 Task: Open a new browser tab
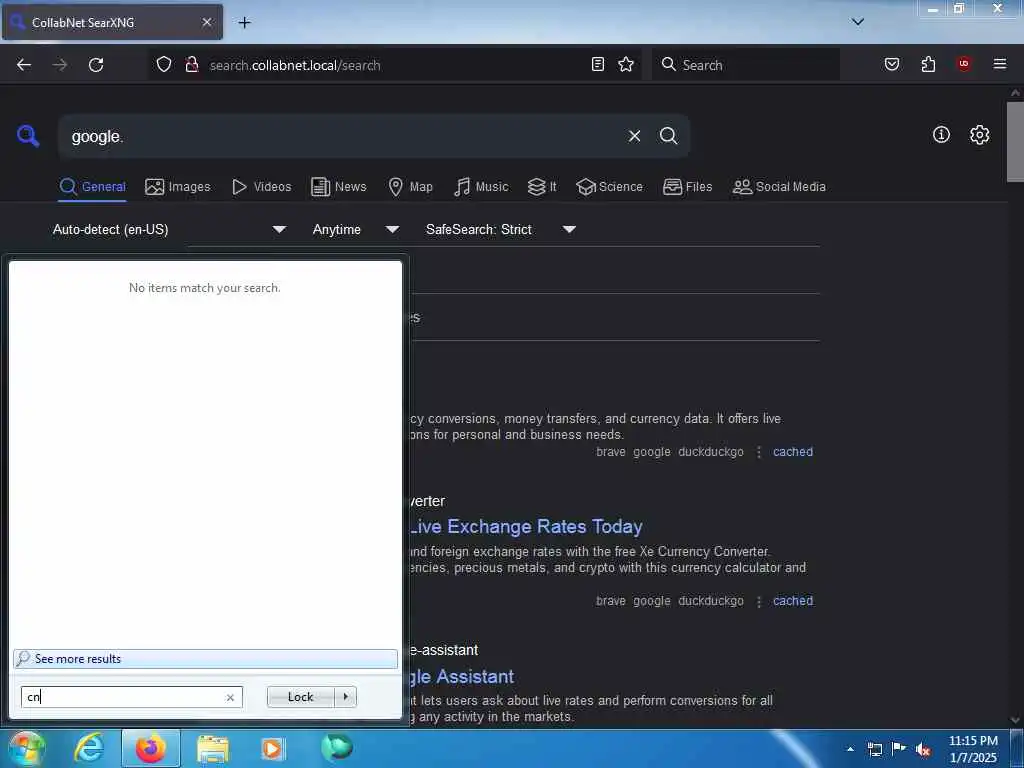pyautogui.click(x=244, y=22)
